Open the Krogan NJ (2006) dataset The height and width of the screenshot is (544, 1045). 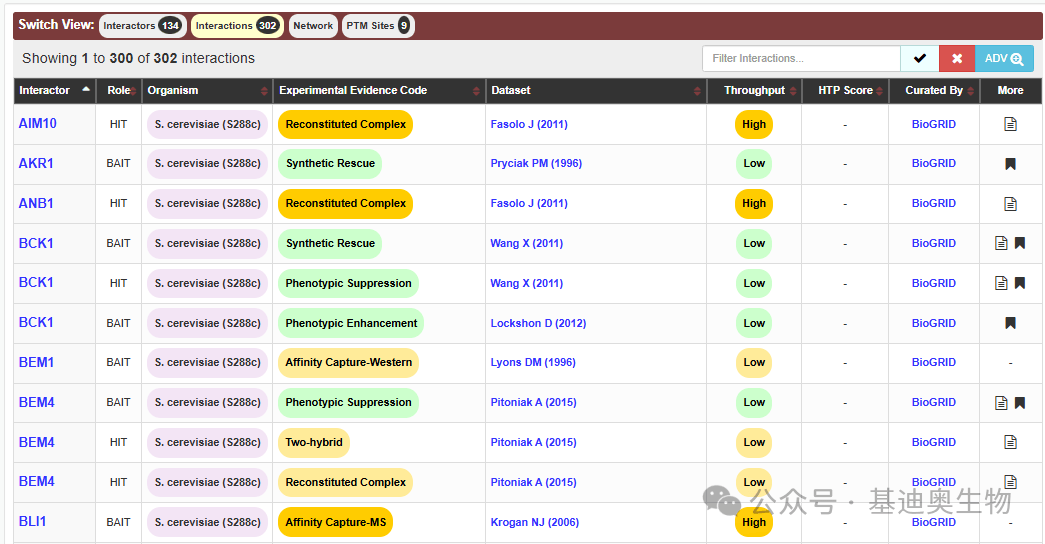click(534, 522)
